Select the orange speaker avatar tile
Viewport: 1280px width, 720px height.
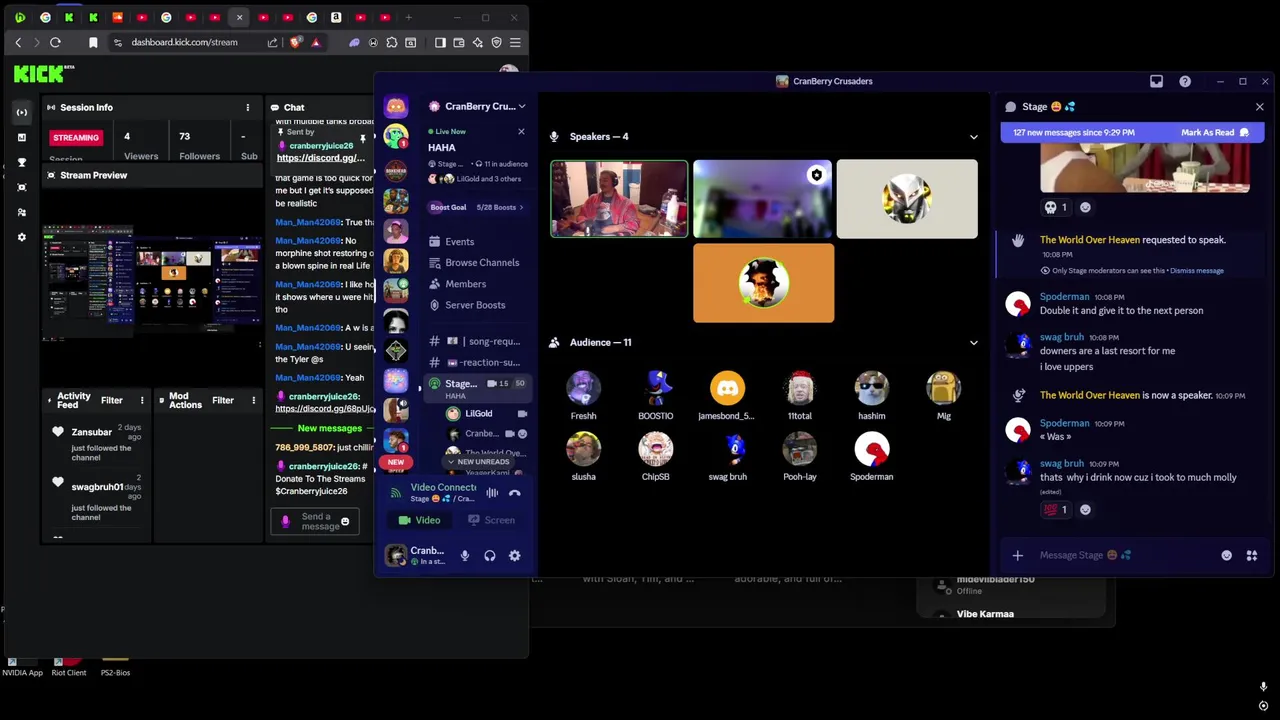763,283
